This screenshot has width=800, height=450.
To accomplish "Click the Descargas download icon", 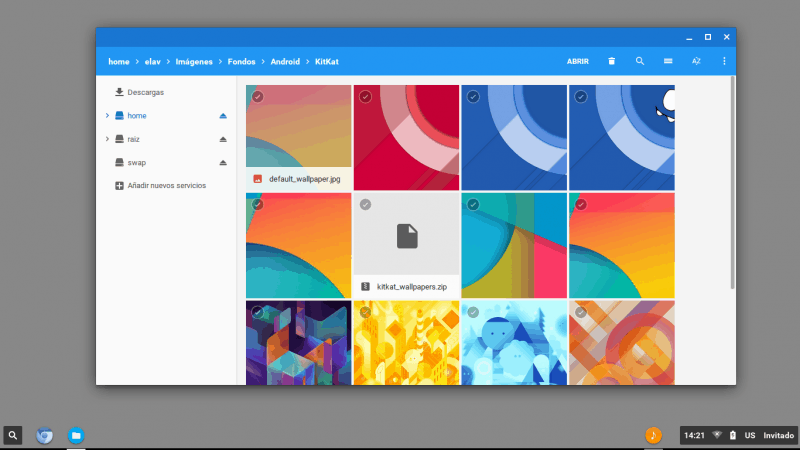I will click(x=119, y=92).
